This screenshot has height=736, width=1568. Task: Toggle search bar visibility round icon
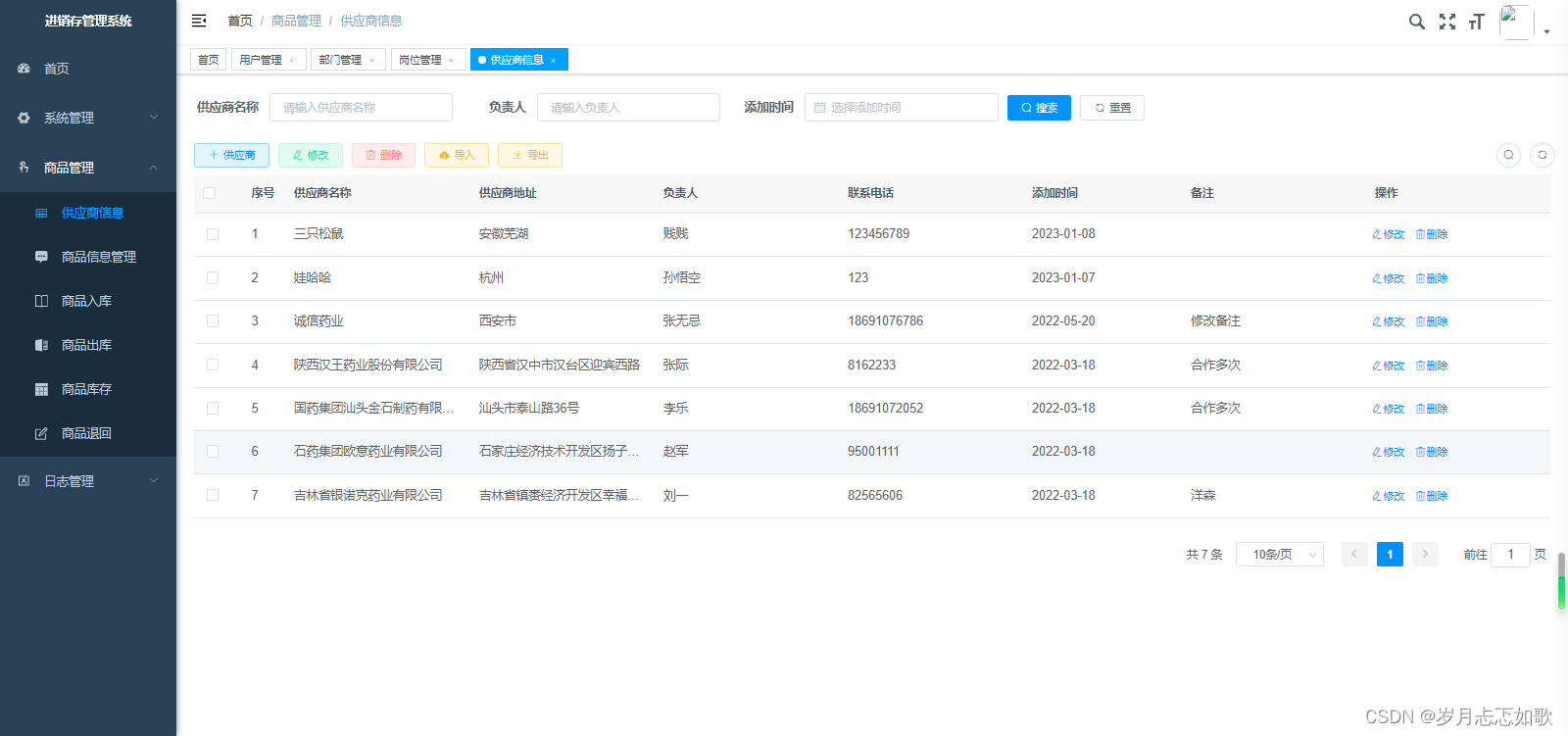tap(1509, 155)
